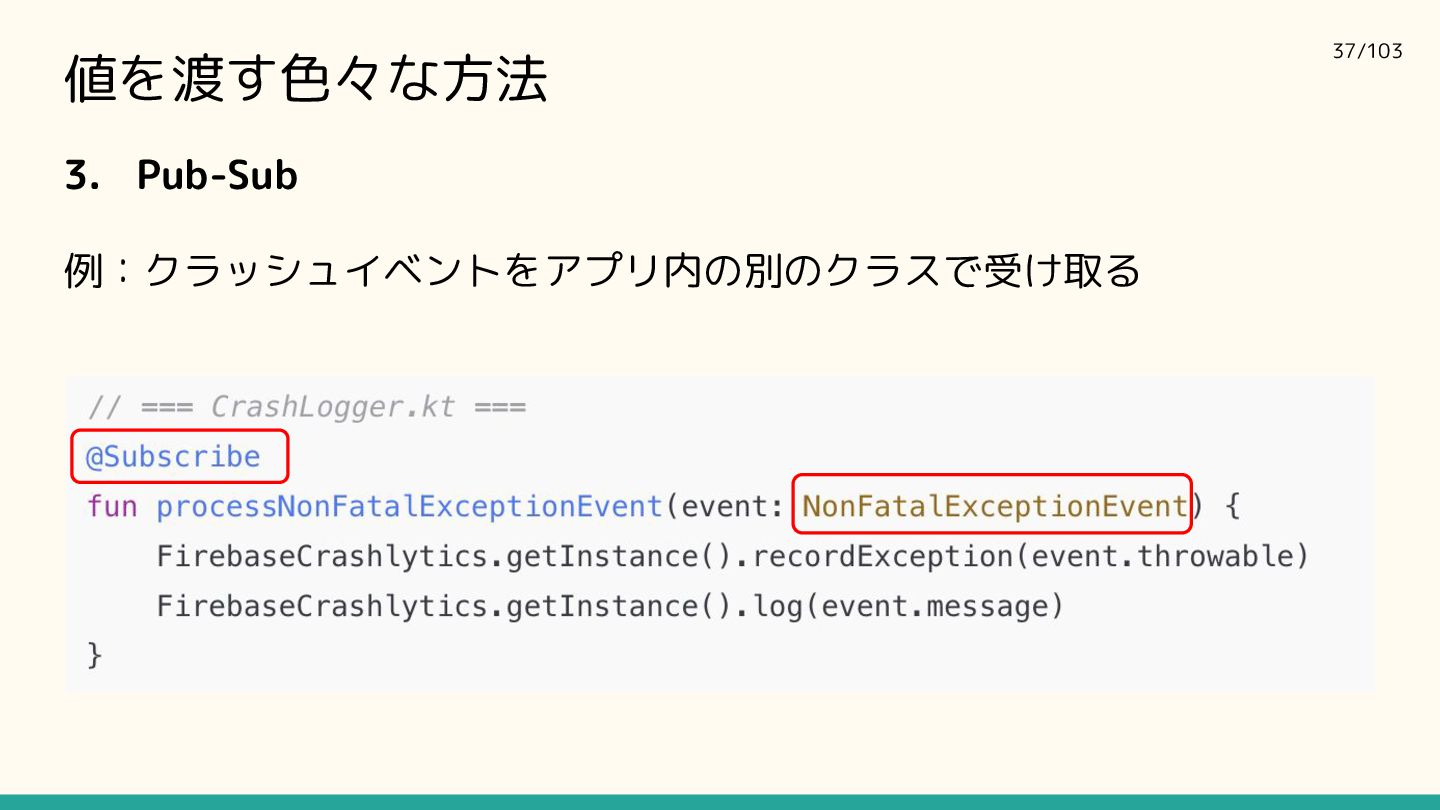
Task: Select the heading 3. Pub-Sub
Action: 181,175
